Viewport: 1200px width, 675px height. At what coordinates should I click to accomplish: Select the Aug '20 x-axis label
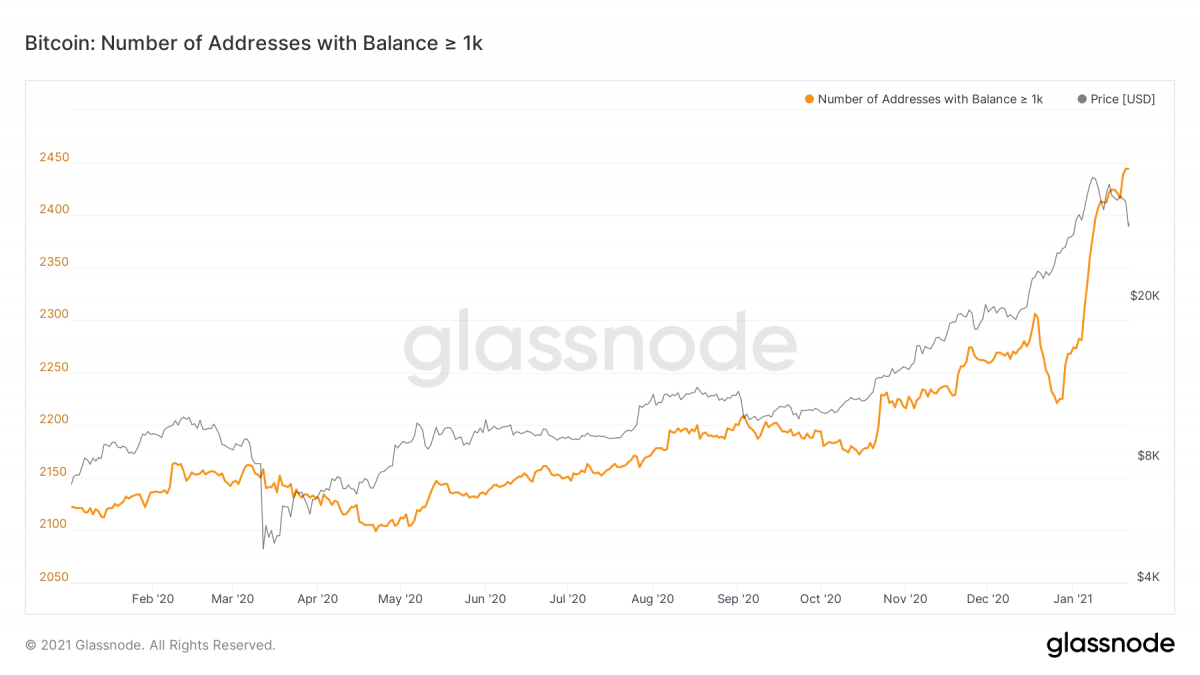point(653,599)
